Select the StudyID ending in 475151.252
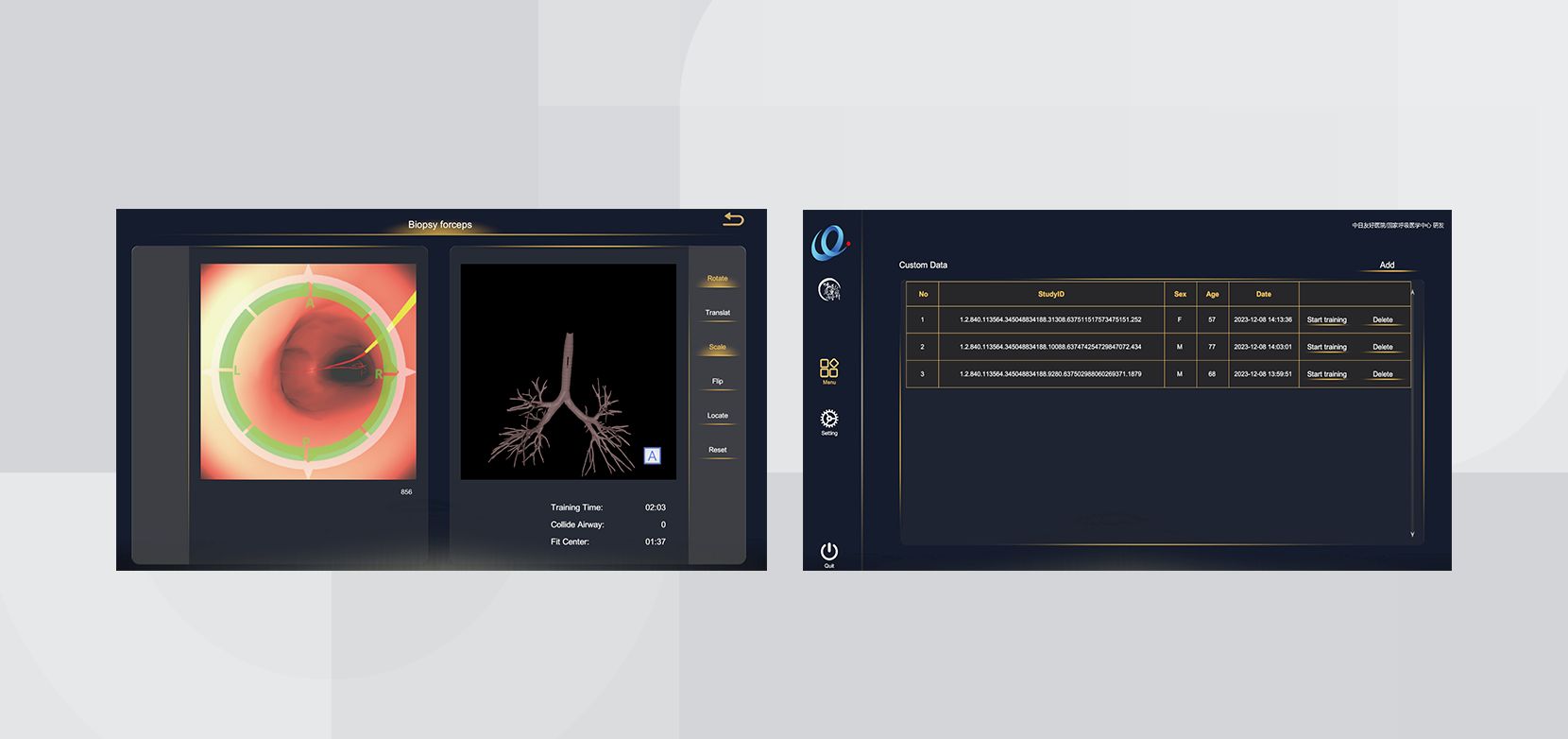This screenshot has height=739, width=1568. [1050, 319]
